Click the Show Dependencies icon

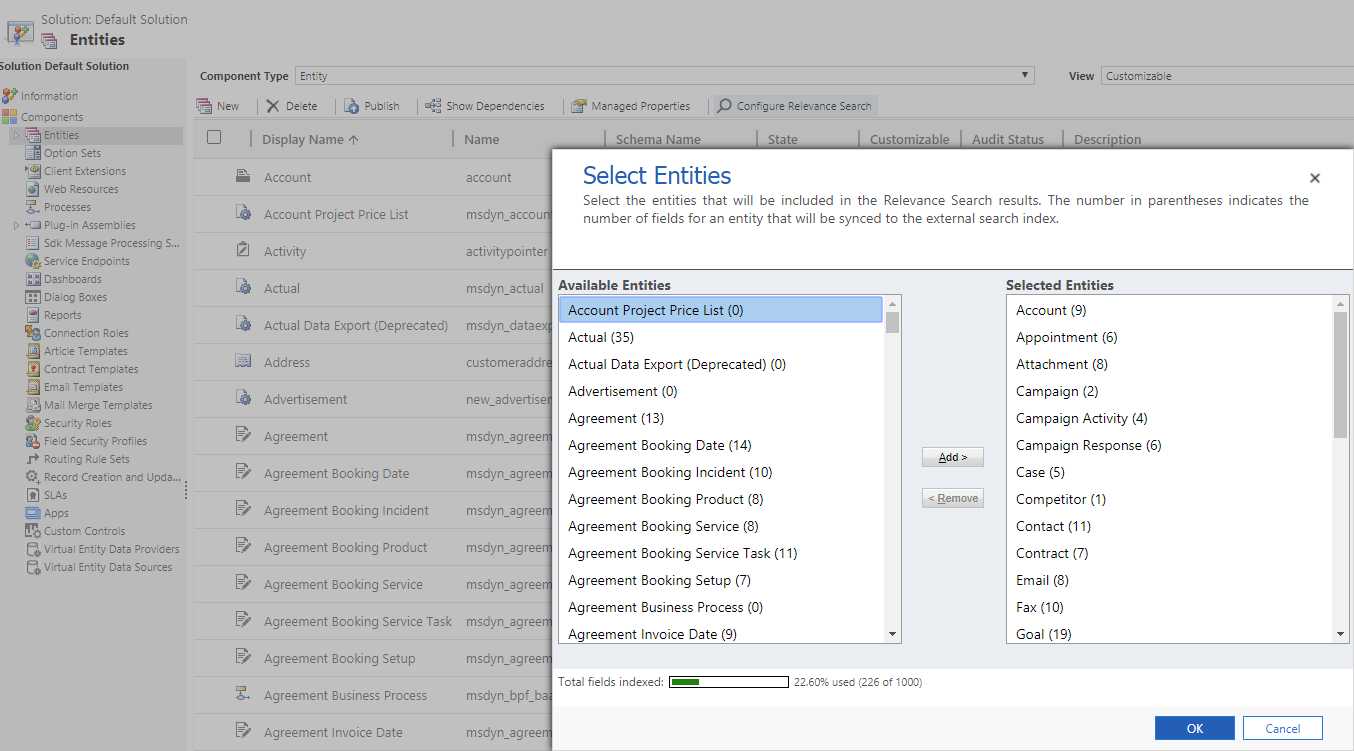(433, 106)
